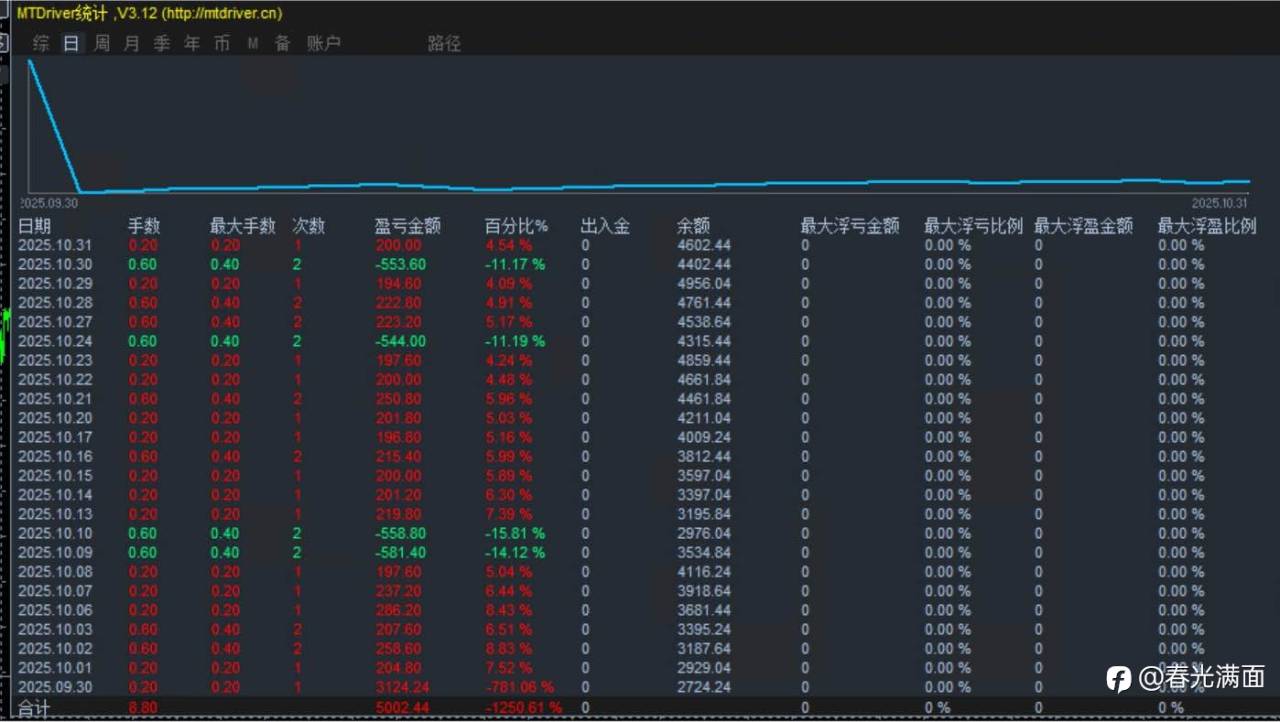
Task: Click the -544.00 loss amount
Action: coord(400,341)
